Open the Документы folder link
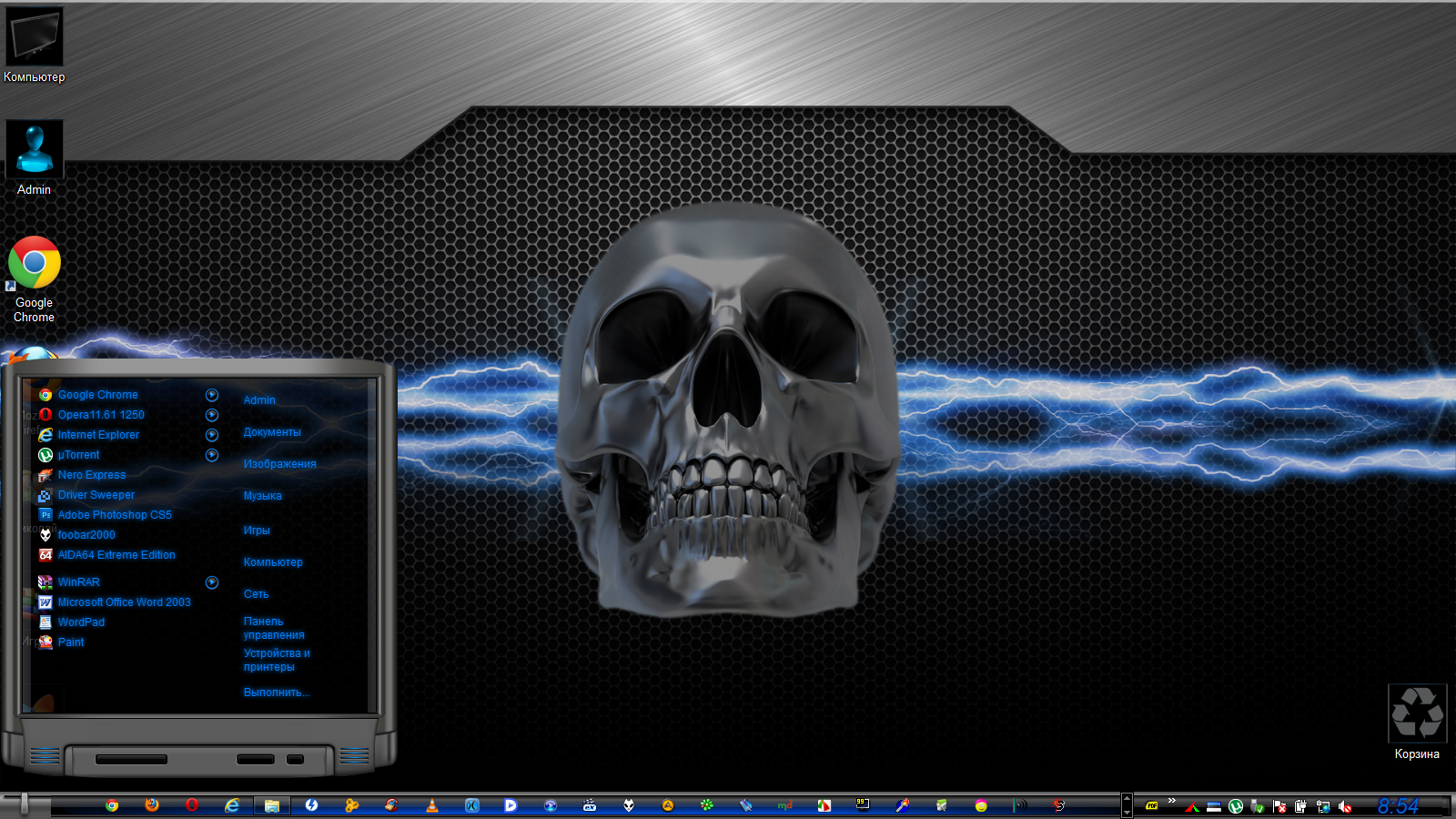 (271, 432)
